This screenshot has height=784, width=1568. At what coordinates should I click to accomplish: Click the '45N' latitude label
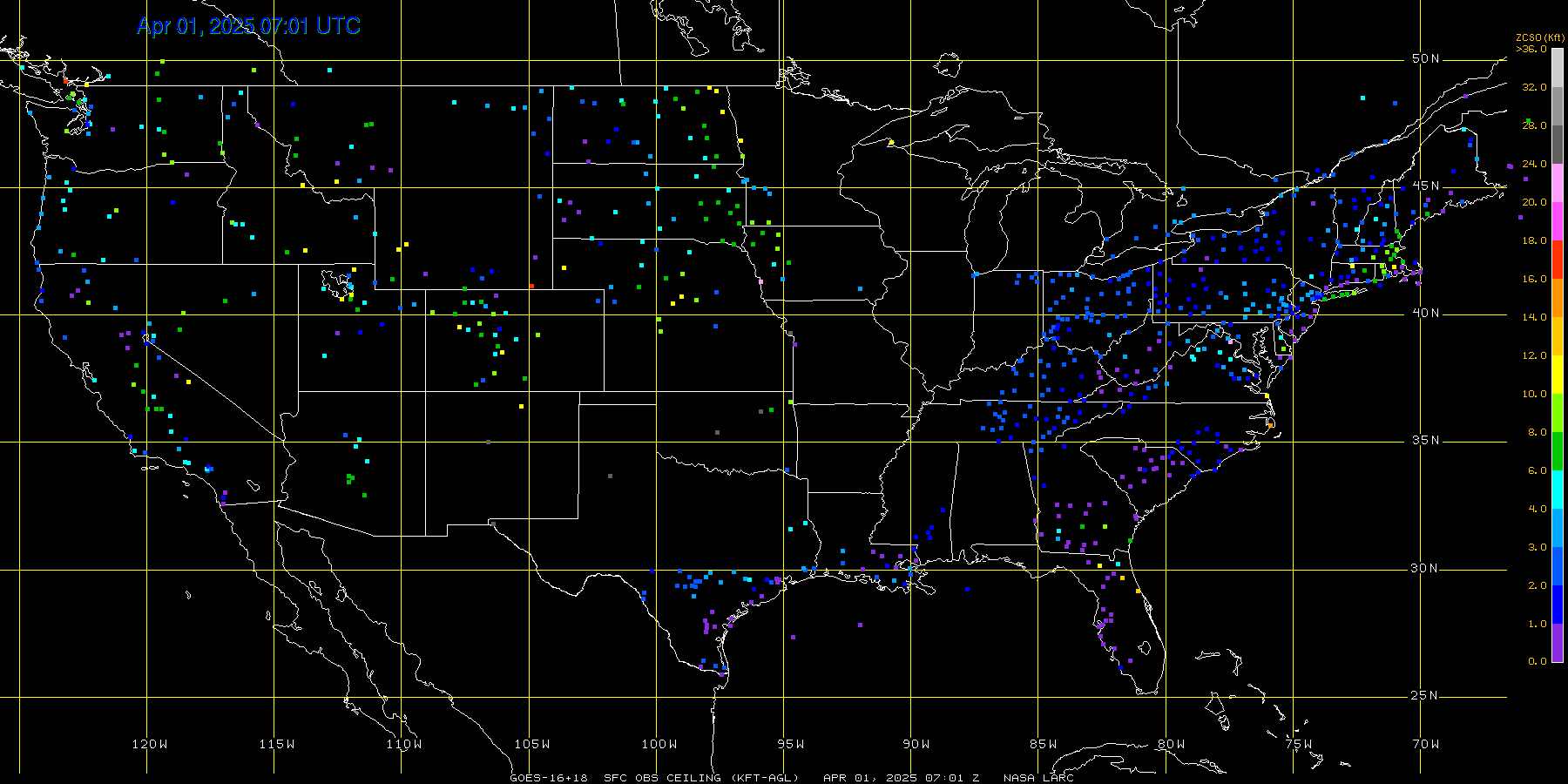(x=1426, y=186)
